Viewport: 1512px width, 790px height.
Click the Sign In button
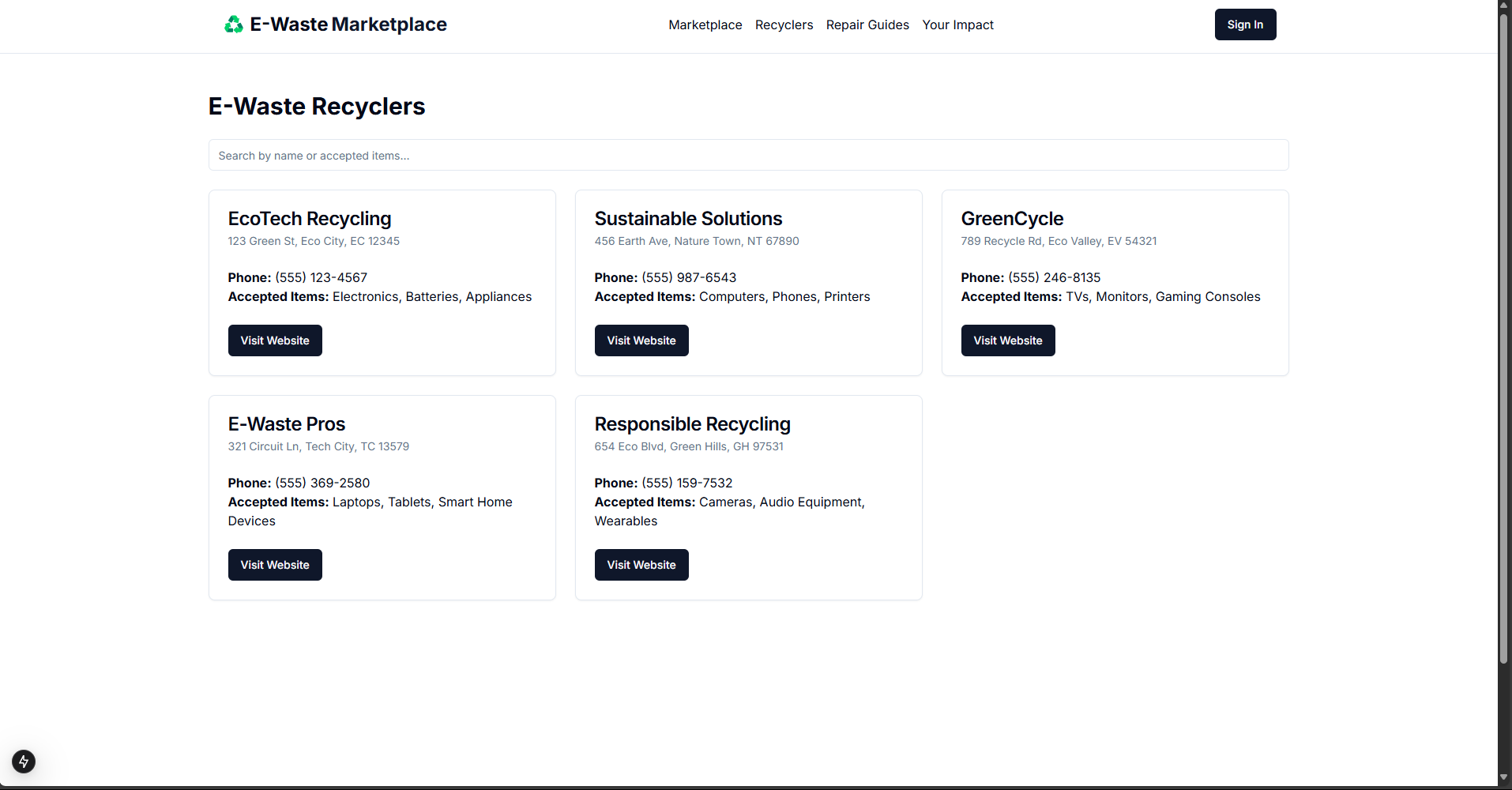pos(1245,24)
